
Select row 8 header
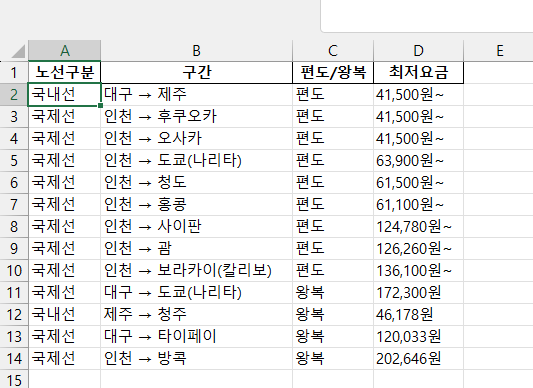(14, 226)
